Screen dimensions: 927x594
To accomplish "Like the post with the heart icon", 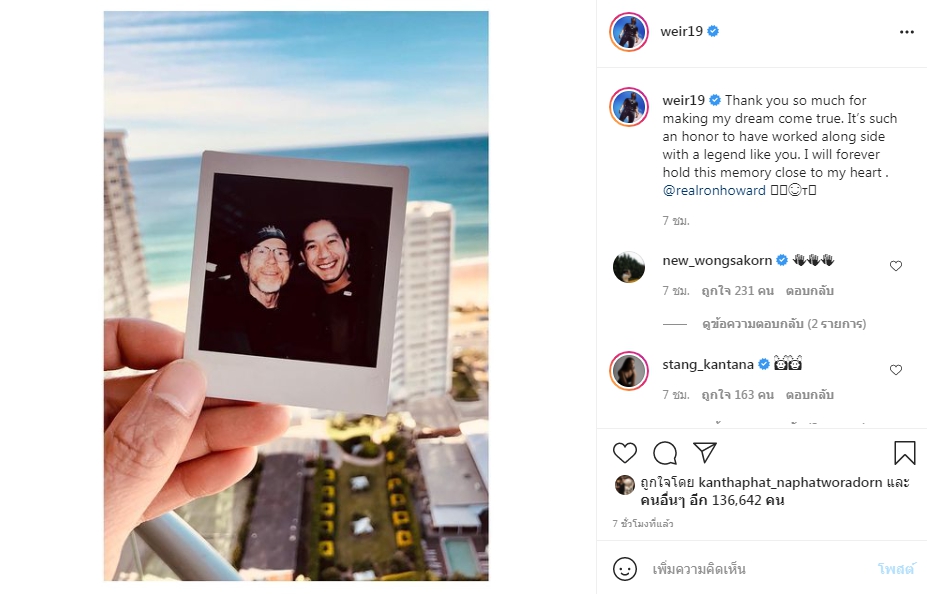I will [x=624, y=453].
